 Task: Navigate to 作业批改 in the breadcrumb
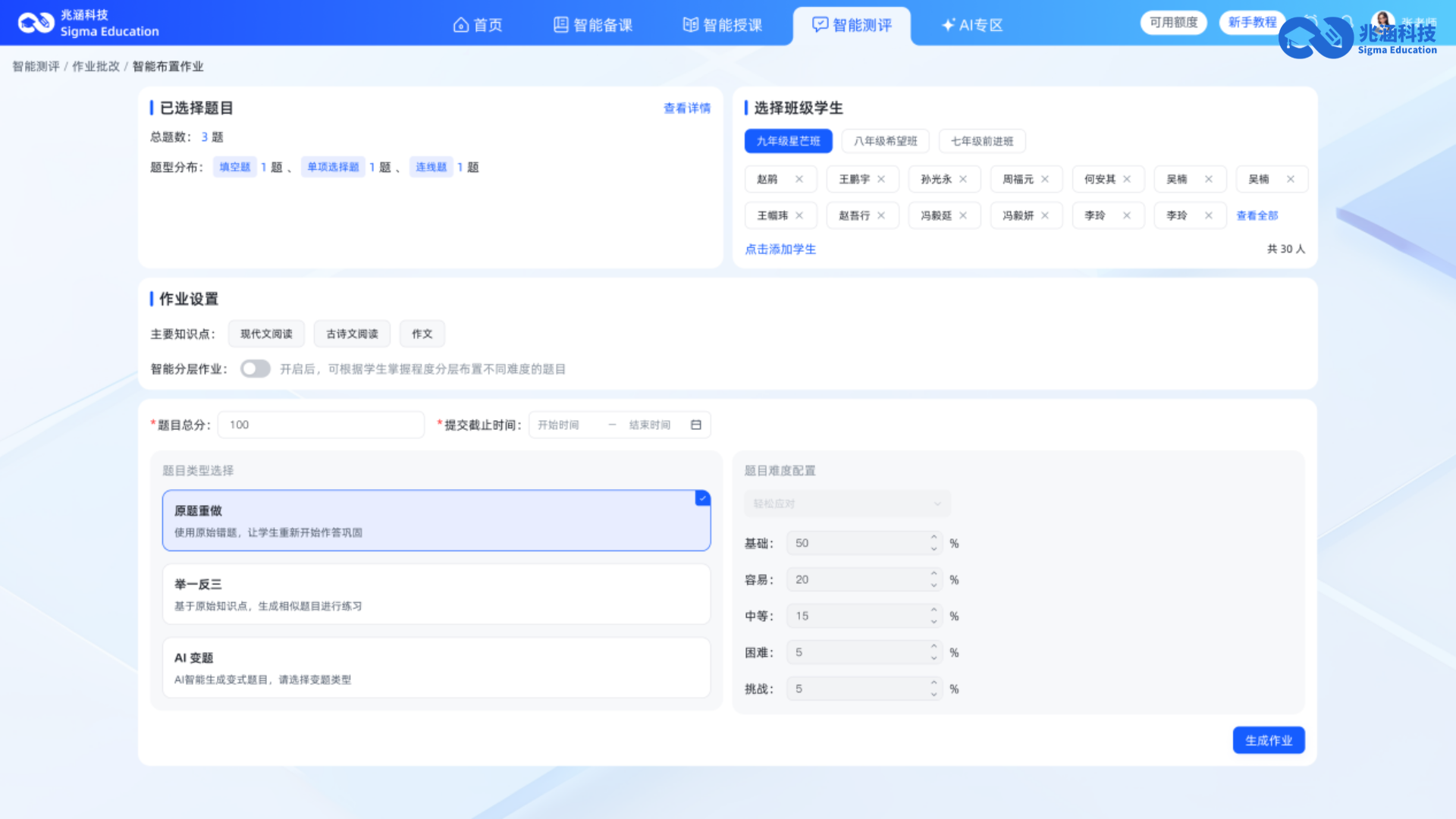[96, 66]
